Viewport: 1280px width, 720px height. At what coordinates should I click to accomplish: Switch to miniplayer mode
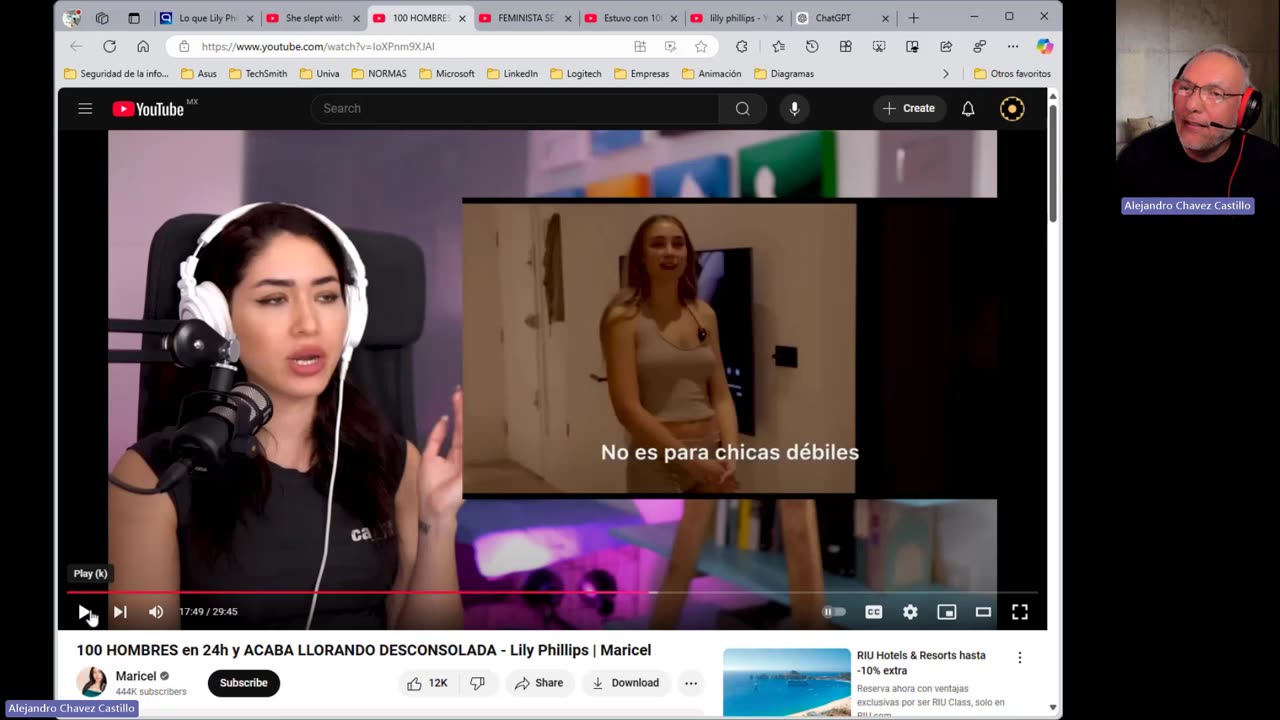[x=947, y=612]
